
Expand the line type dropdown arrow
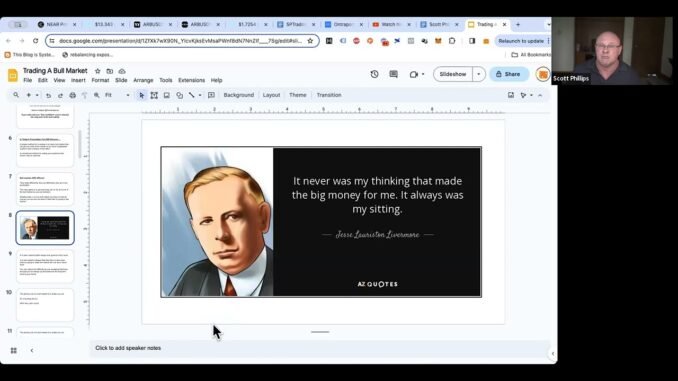(200, 95)
